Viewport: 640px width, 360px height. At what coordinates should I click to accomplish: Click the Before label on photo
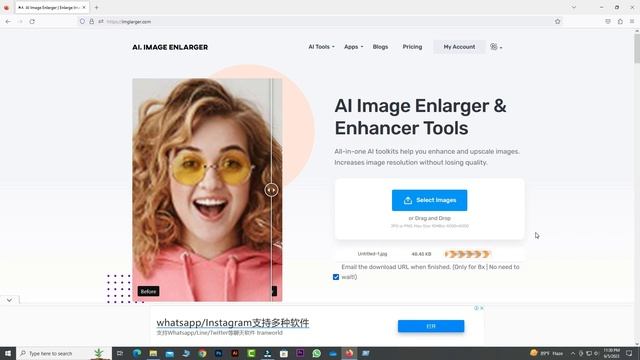(148, 291)
